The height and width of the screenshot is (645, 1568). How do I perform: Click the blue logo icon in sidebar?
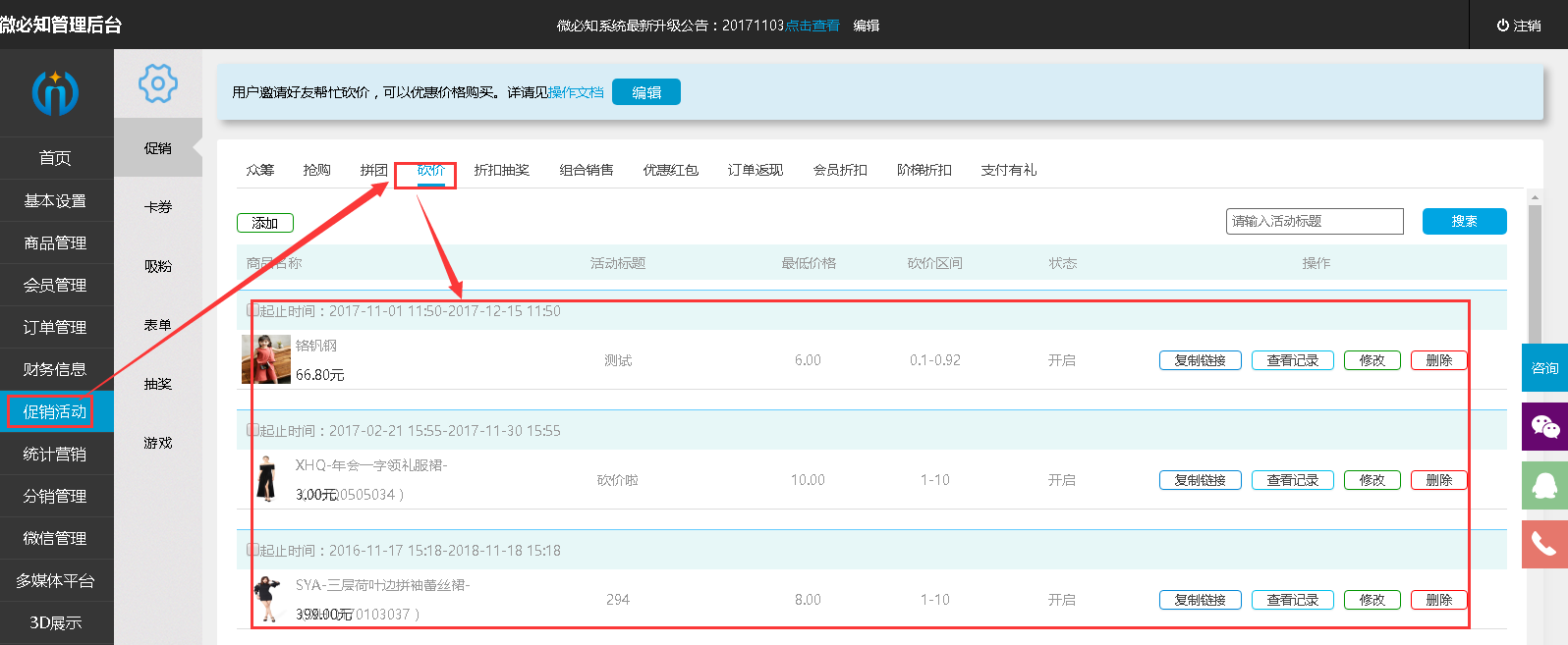[x=55, y=93]
